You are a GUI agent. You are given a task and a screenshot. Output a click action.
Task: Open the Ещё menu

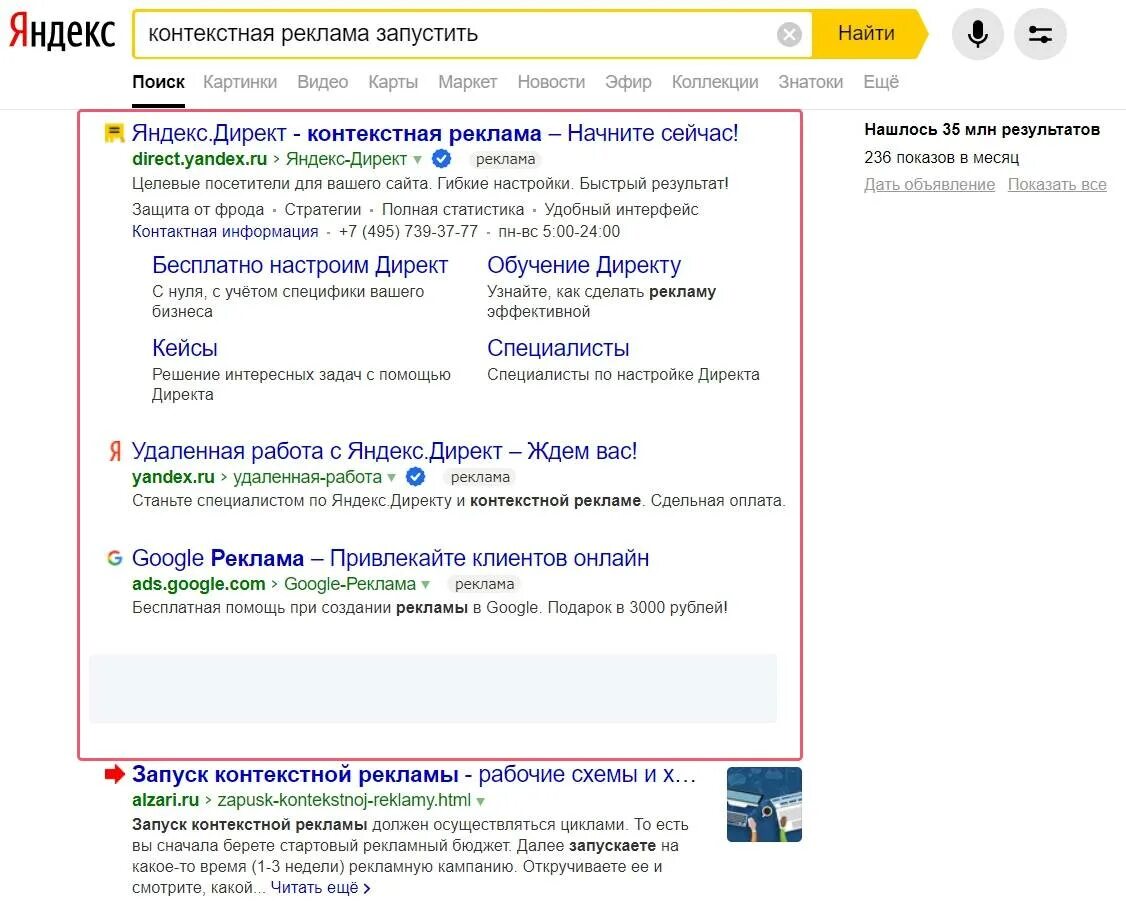(x=881, y=82)
